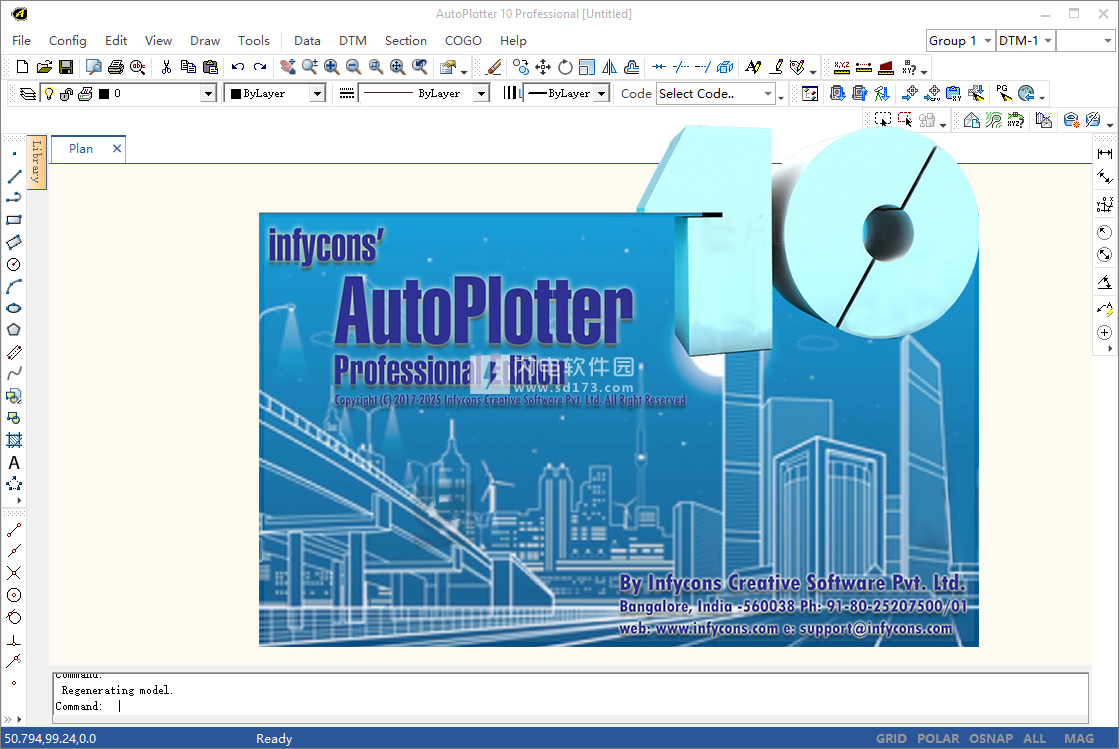Open the DTM menu
1119x749 pixels.
[353, 41]
